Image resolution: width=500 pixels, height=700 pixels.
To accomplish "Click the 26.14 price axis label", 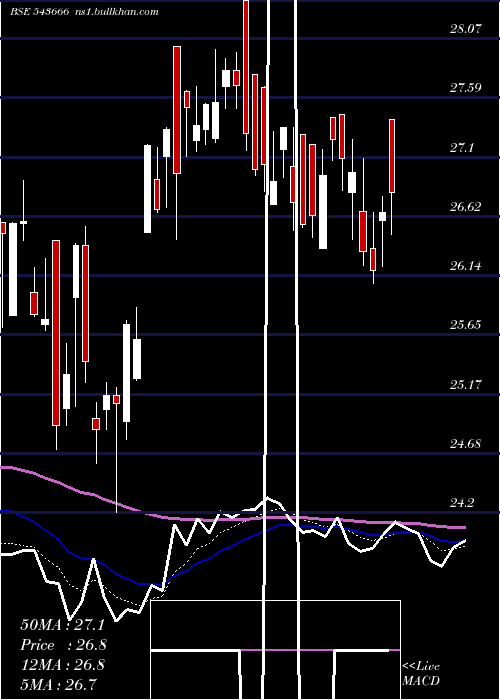I will coord(466,266).
